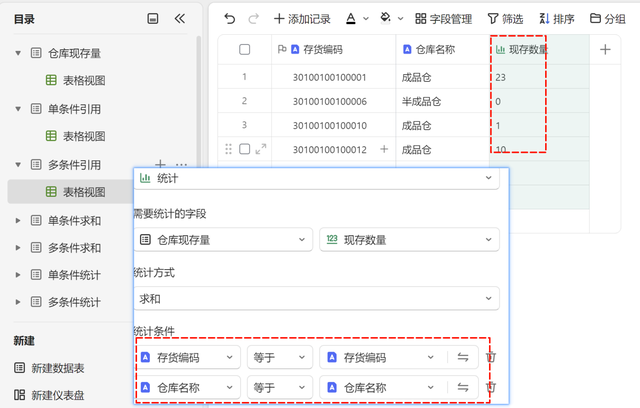Click the 现存数量 column header
The image size is (640, 408).
click(x=539, y=49)
